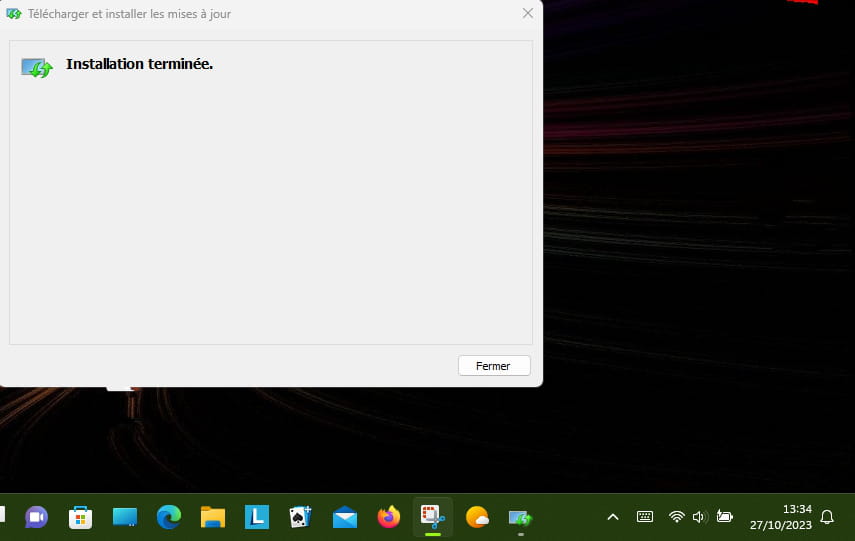Click the title 'Télécharger et installer les mises à jour'
Viewport: 855px width, 541px height.
[x=129, y=14]
